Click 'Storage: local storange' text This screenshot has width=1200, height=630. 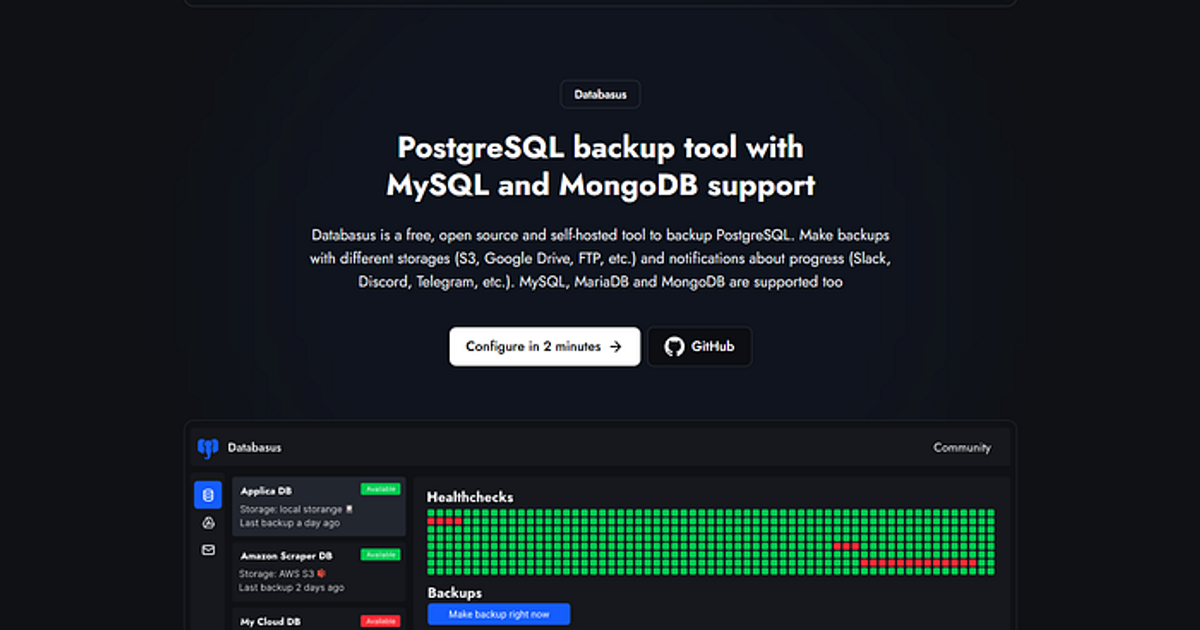coord(291,509)
